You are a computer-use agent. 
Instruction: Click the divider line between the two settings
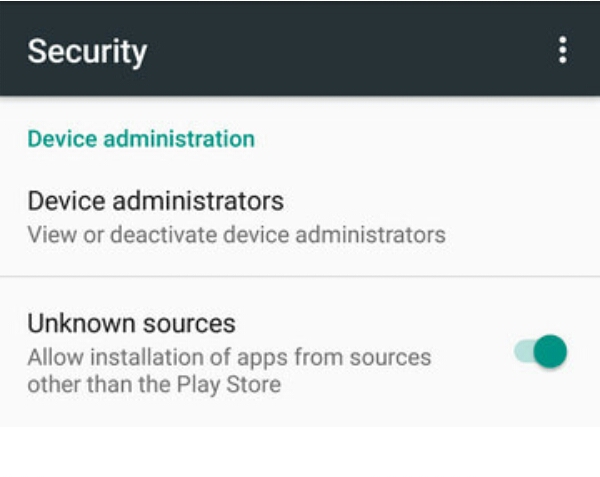pyautogui.click(x=300, y=277)
